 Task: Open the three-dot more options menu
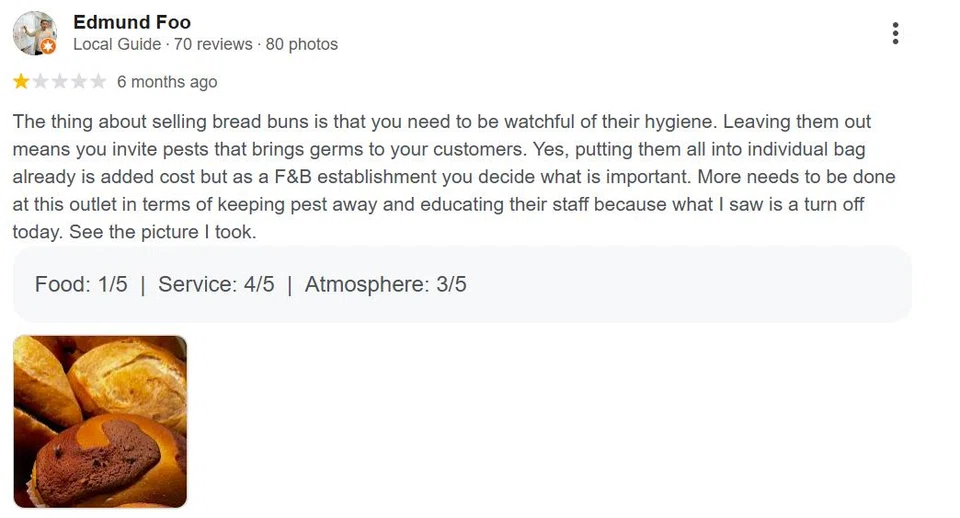click(895, 33)
